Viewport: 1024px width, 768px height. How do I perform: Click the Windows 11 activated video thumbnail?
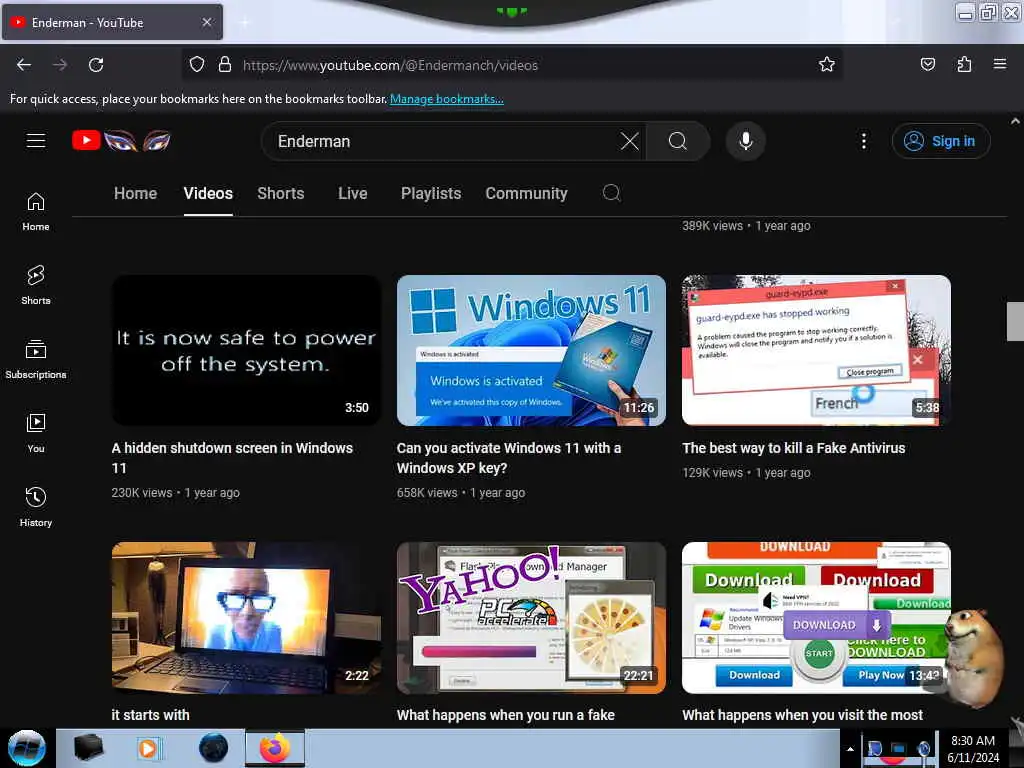pyautogui.click(x=532, y=350)
